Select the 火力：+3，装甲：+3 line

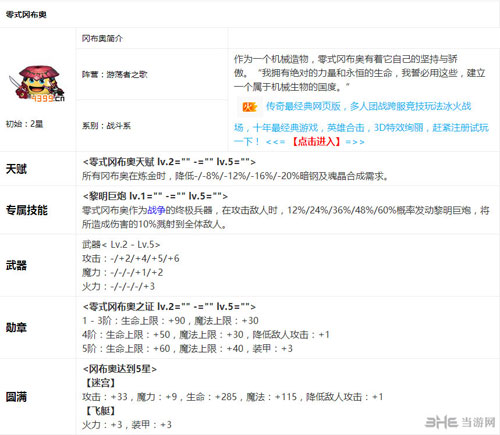tap(127, 425)
